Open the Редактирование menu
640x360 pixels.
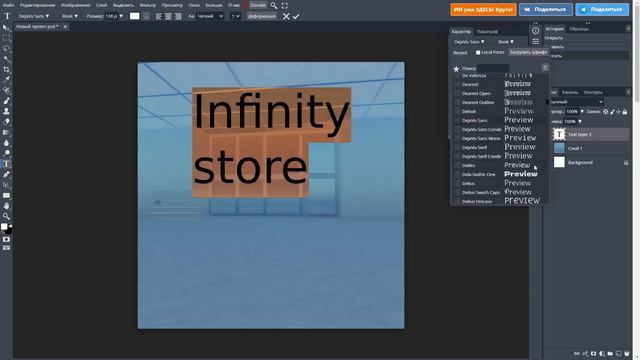click(38, 5)
